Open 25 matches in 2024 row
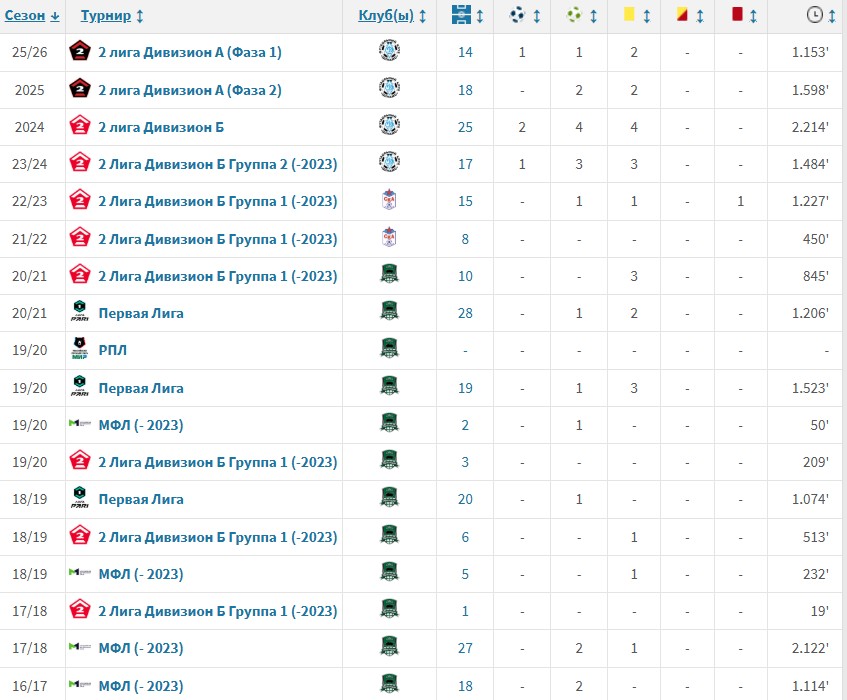Viewport: 847px width, 700px height. (x=465, y=127)
